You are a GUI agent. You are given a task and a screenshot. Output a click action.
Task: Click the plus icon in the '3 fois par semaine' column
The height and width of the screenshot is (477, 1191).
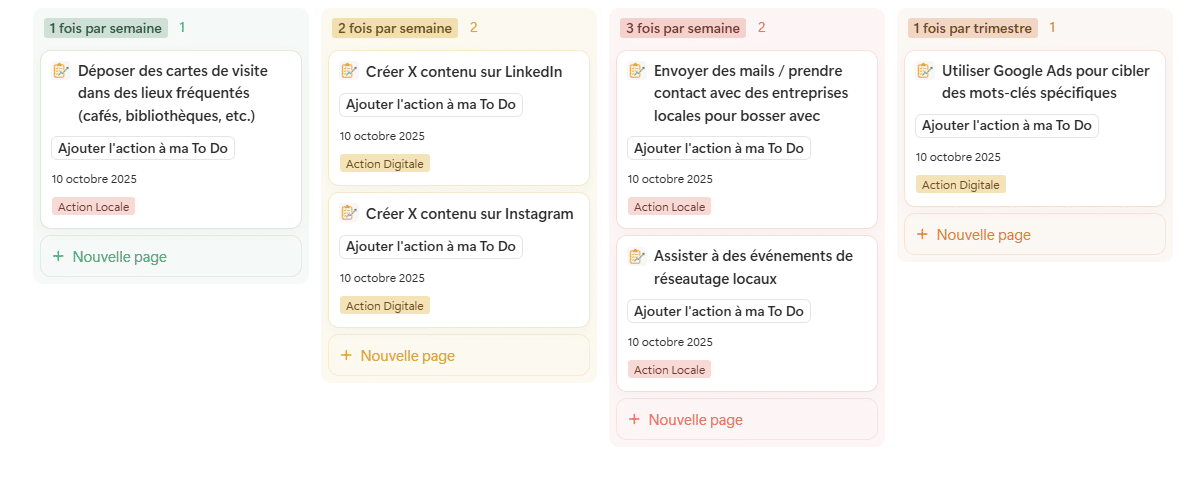pos(634,420)
